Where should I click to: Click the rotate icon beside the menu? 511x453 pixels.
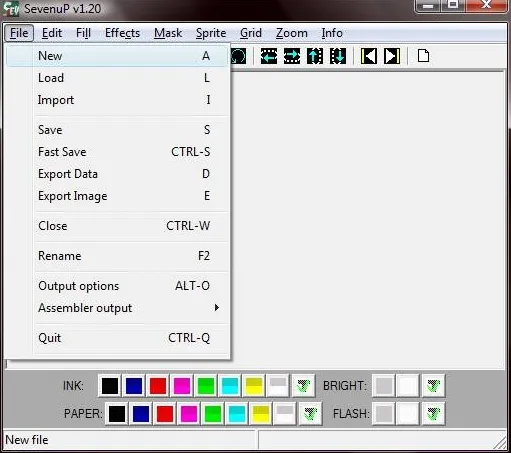click(239, 56)
